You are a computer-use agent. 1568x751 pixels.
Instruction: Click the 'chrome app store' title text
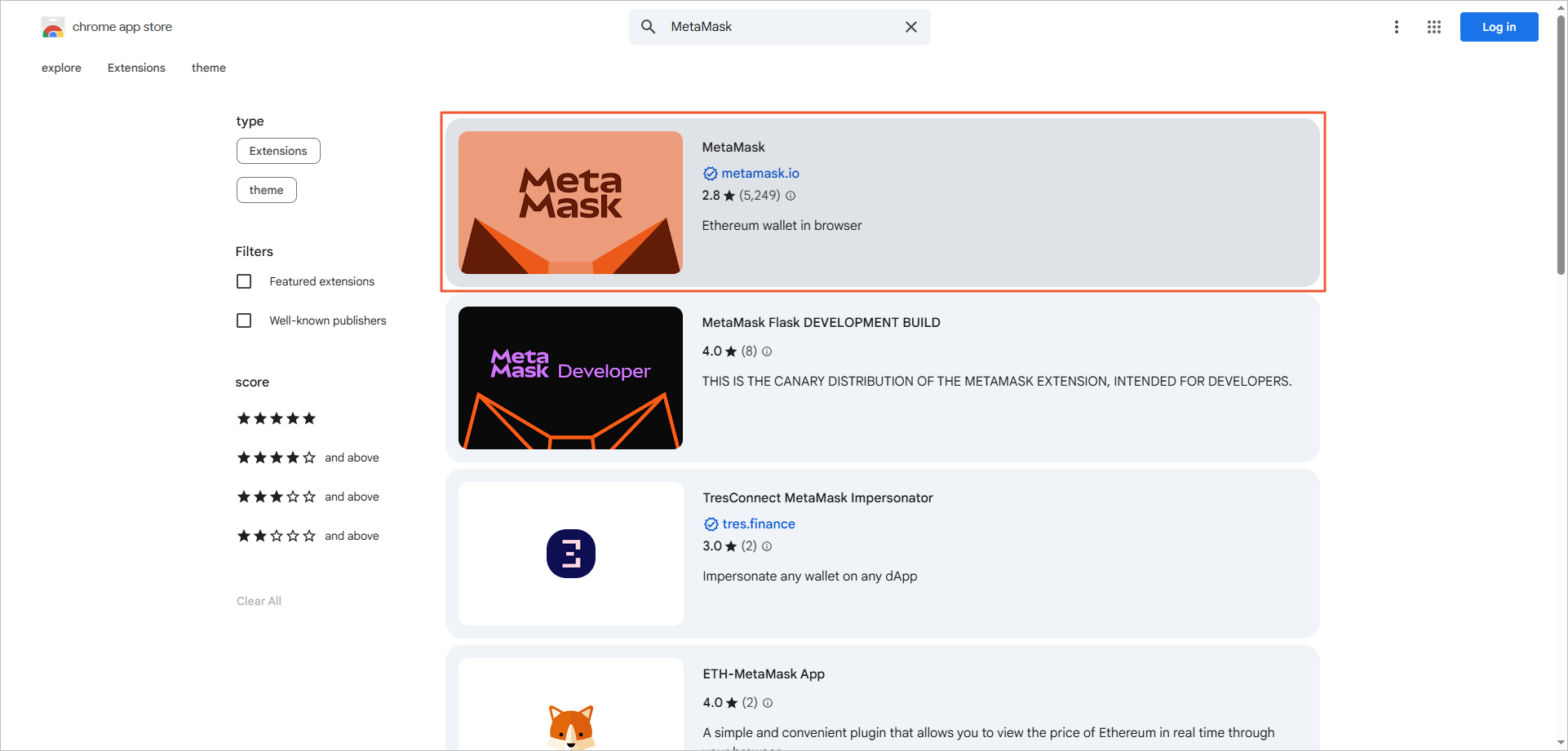point(122,27)
